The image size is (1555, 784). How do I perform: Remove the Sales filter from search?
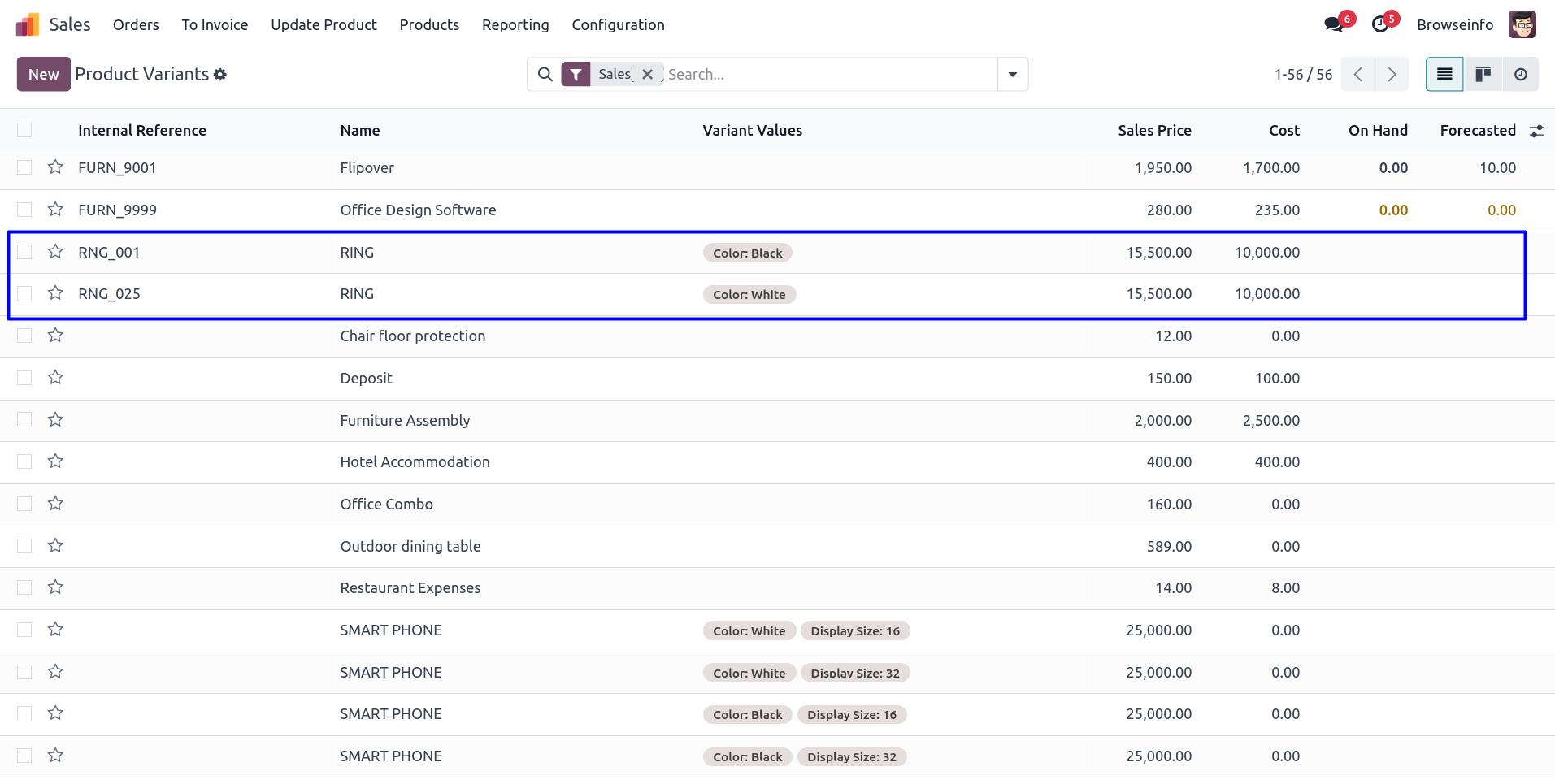[647, 75]
